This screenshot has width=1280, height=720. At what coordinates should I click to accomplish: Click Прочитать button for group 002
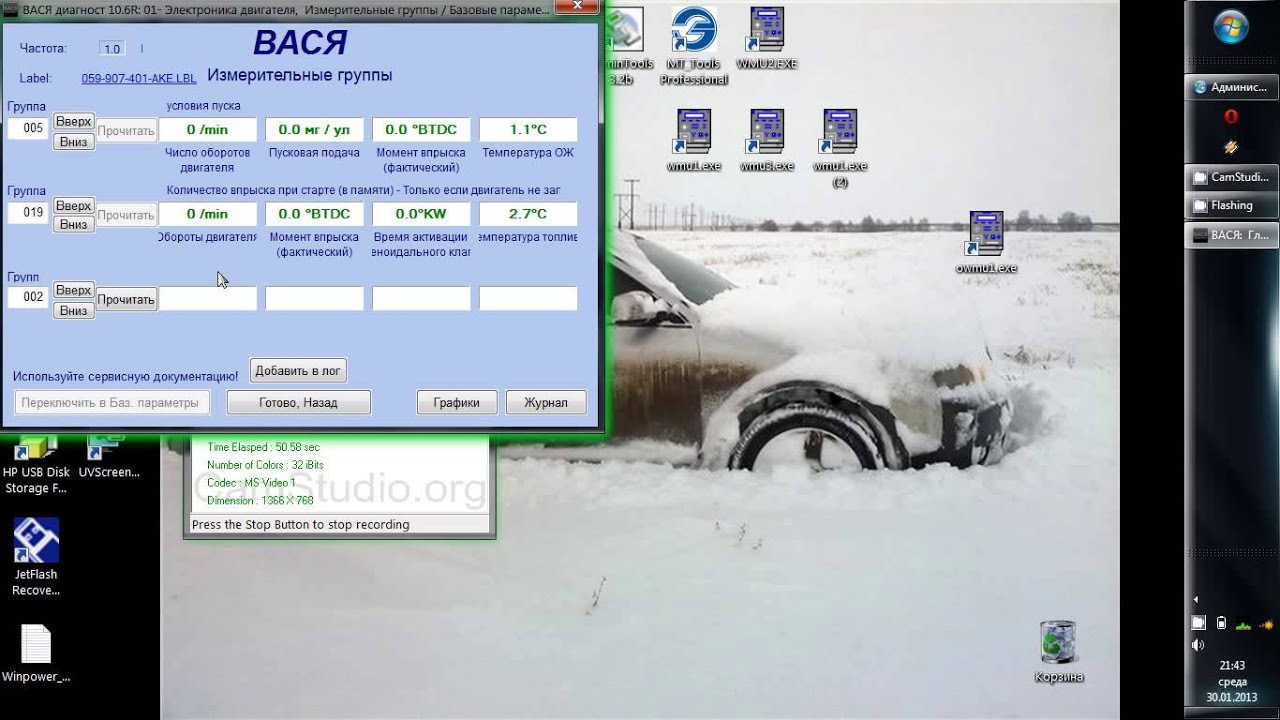coord(126,299)
